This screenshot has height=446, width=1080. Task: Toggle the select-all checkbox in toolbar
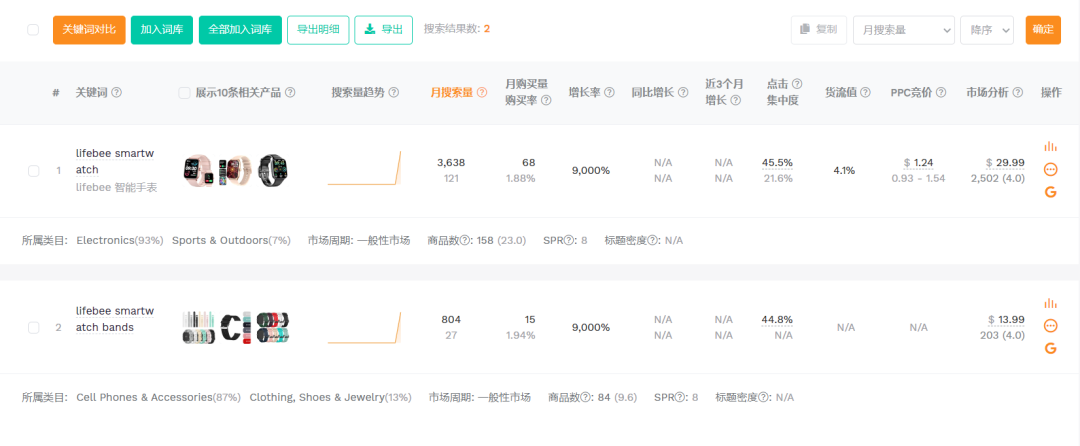[x=33, y=30]
